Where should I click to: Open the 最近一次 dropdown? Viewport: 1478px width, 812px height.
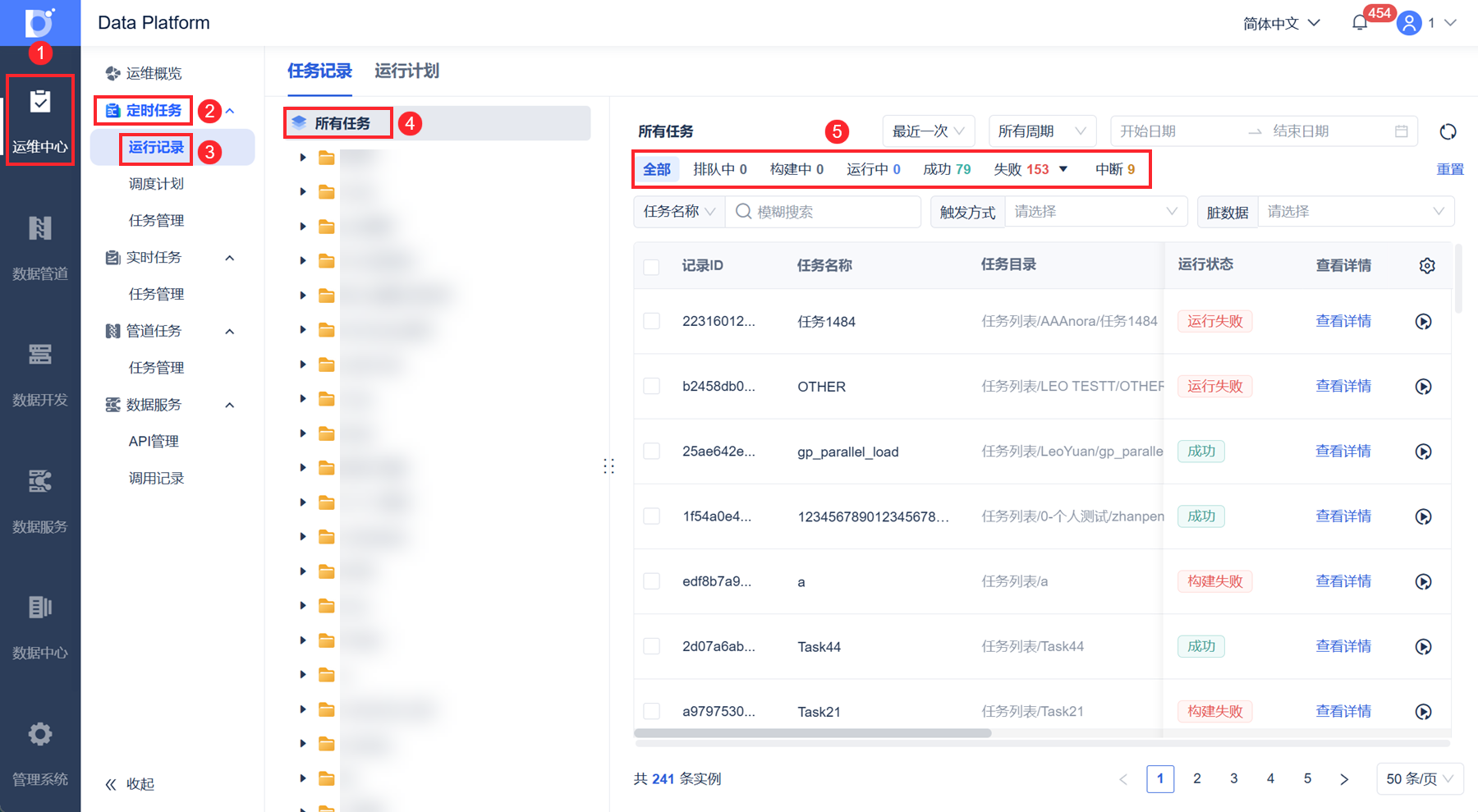point(929,131)
